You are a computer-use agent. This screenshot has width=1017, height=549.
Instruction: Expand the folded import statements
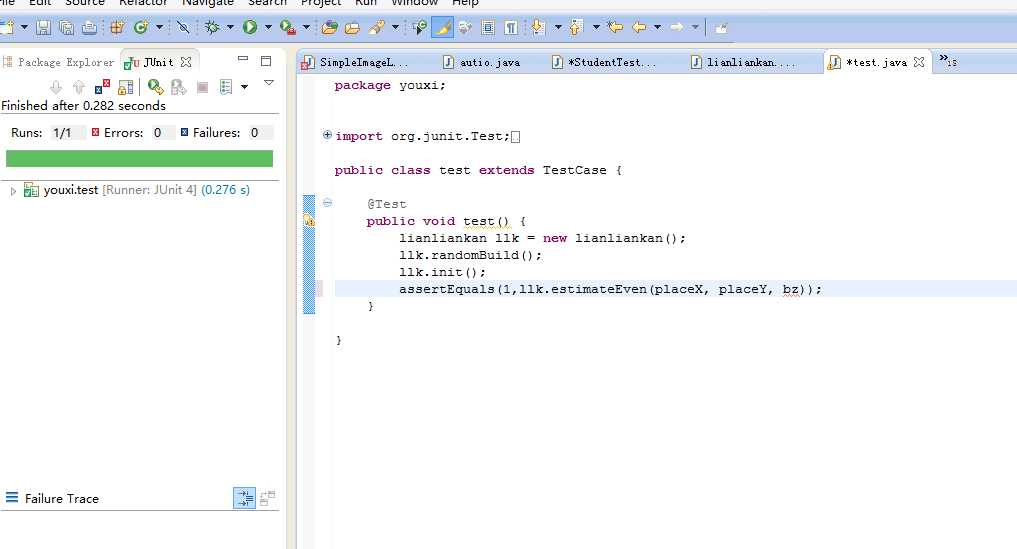(328, 135)
